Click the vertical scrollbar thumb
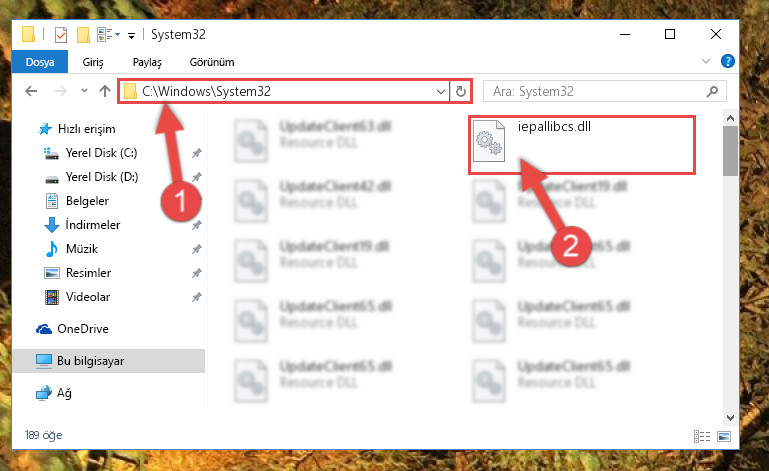The height and width of the screenshot is (471, 769). 730,151
